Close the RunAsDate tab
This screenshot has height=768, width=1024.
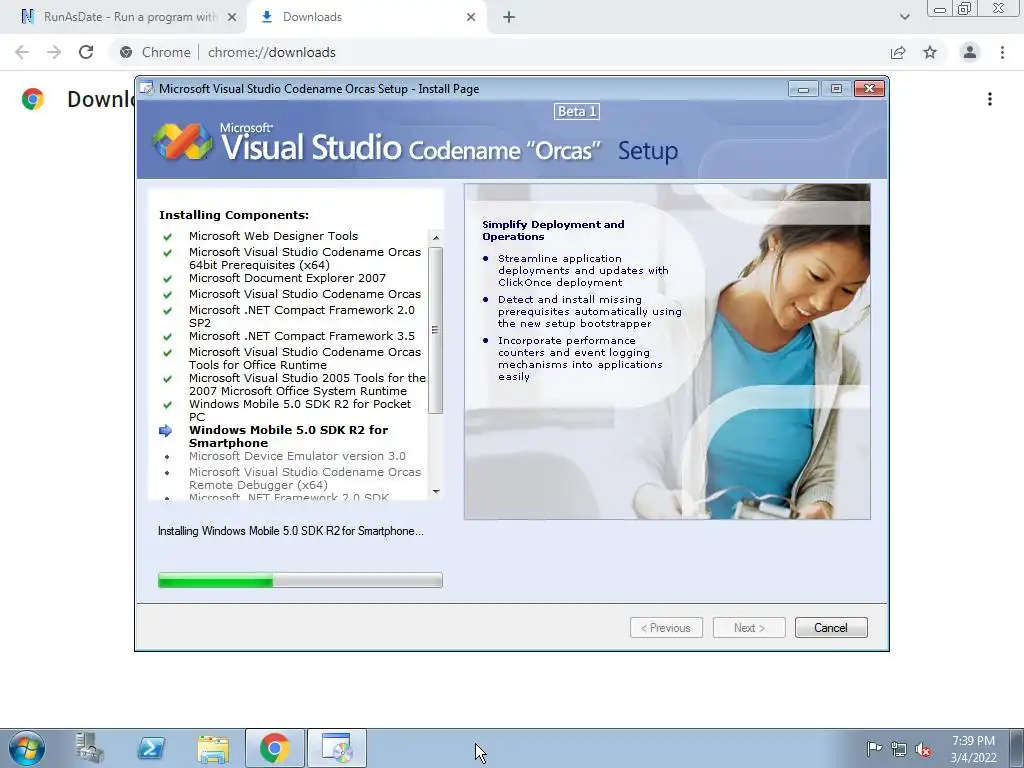232,18
